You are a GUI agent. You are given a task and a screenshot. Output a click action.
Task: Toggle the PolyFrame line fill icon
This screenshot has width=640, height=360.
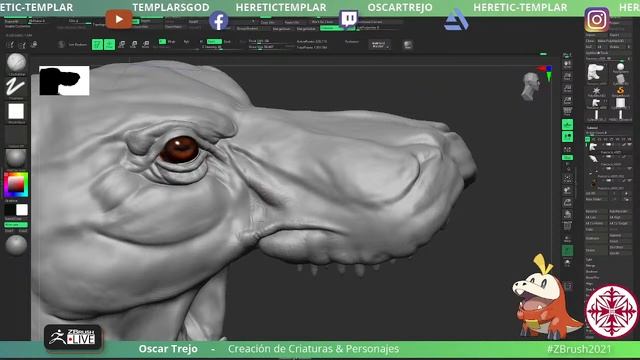[567, 226]
